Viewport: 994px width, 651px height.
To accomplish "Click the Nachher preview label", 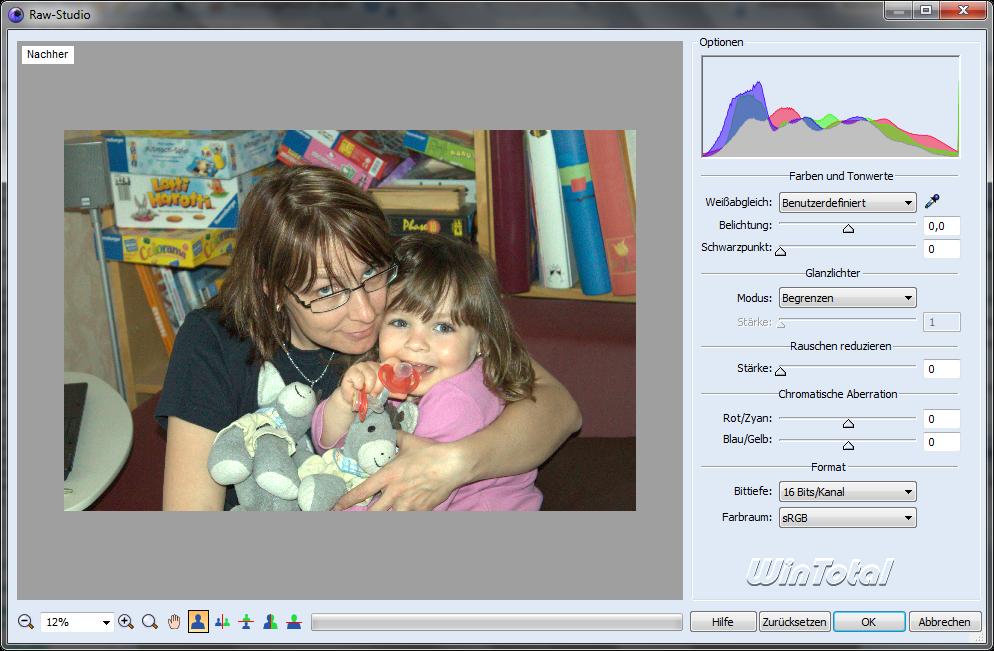I will click(48, 55).
